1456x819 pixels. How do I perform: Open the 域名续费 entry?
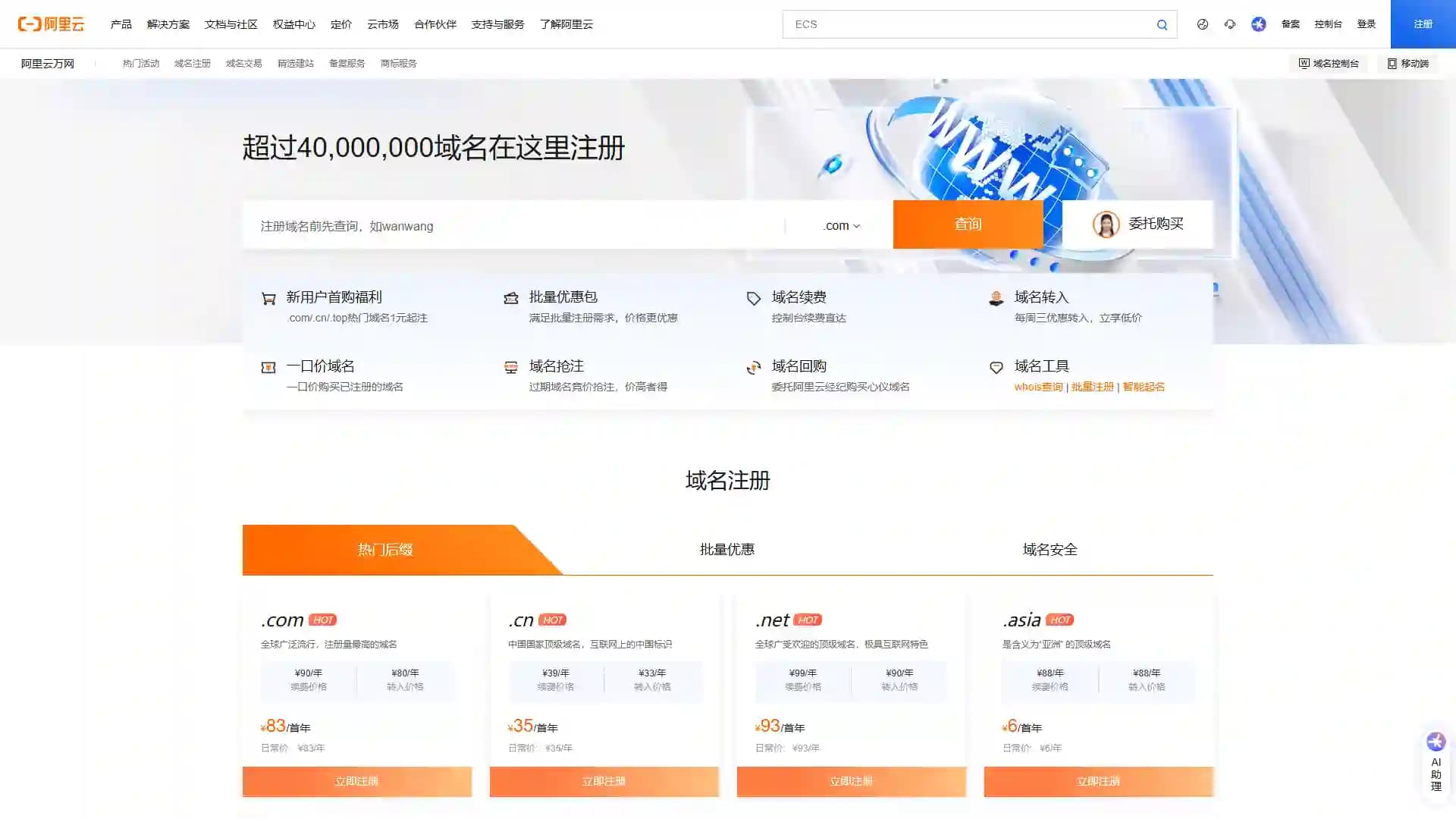pyautogui.click(x=799, y=297)
